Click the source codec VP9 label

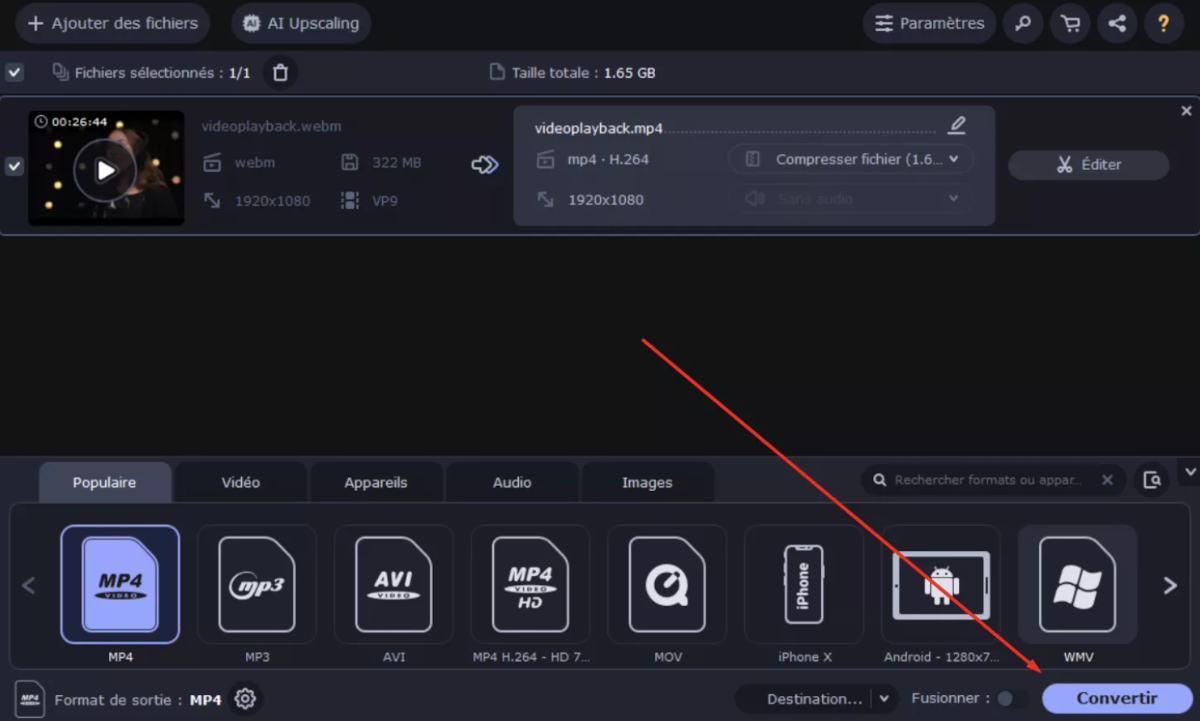[385, 200]
